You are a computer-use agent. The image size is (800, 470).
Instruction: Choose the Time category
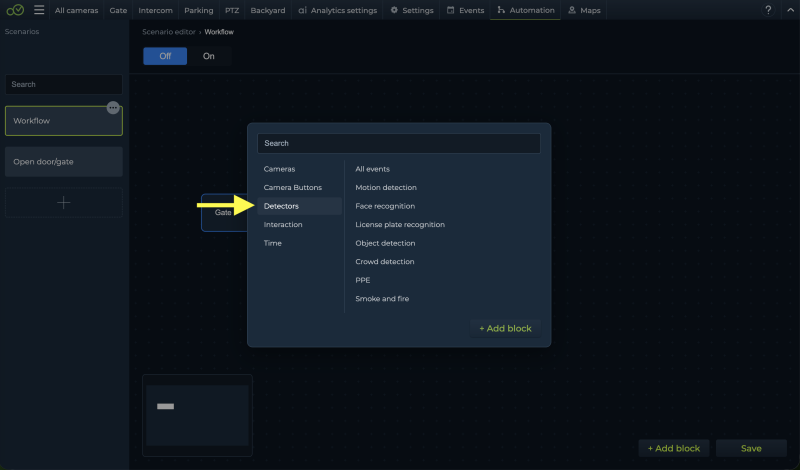point(299,243)
